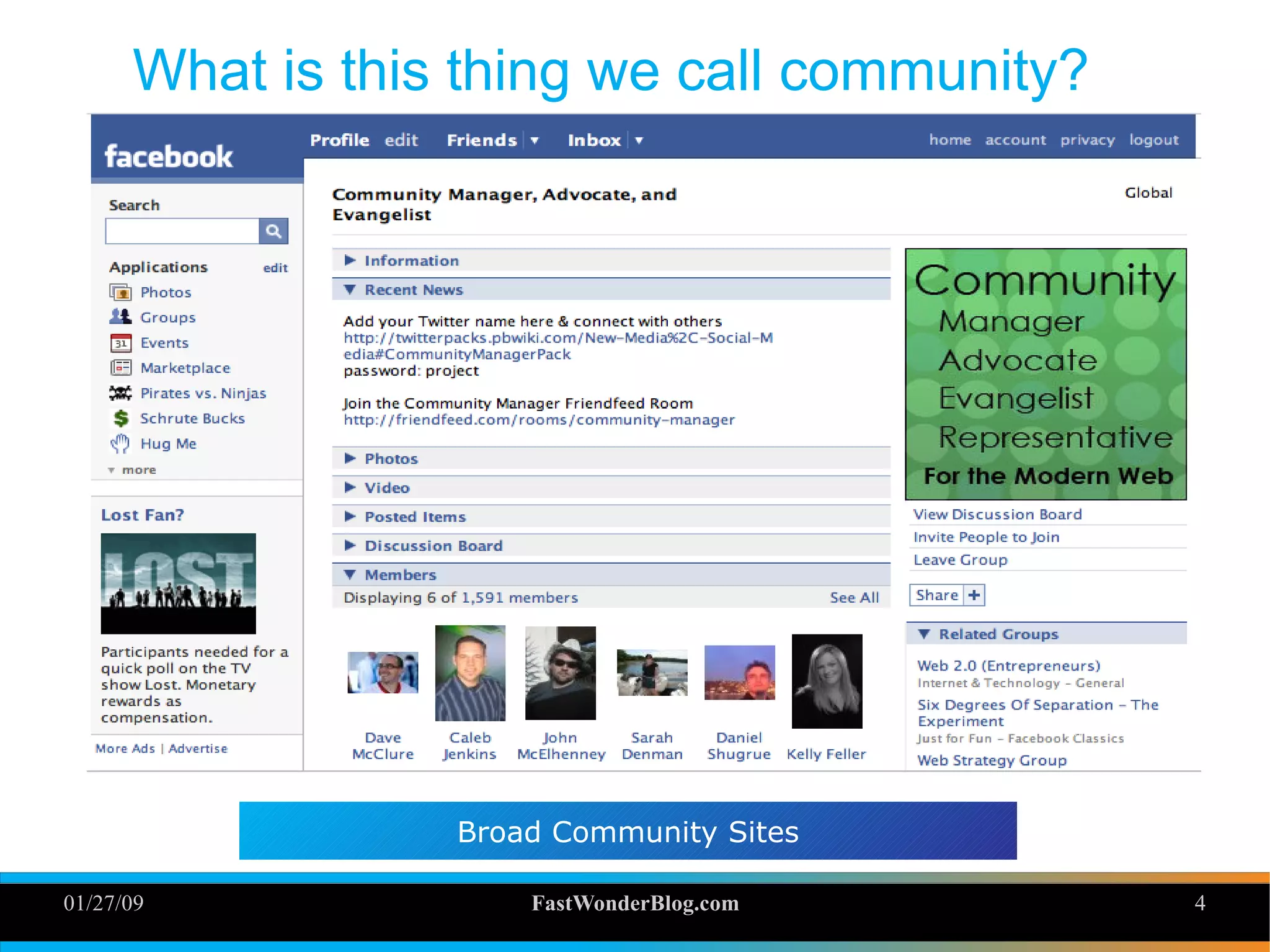Open the Marketplace application icon

click(120, 368)
